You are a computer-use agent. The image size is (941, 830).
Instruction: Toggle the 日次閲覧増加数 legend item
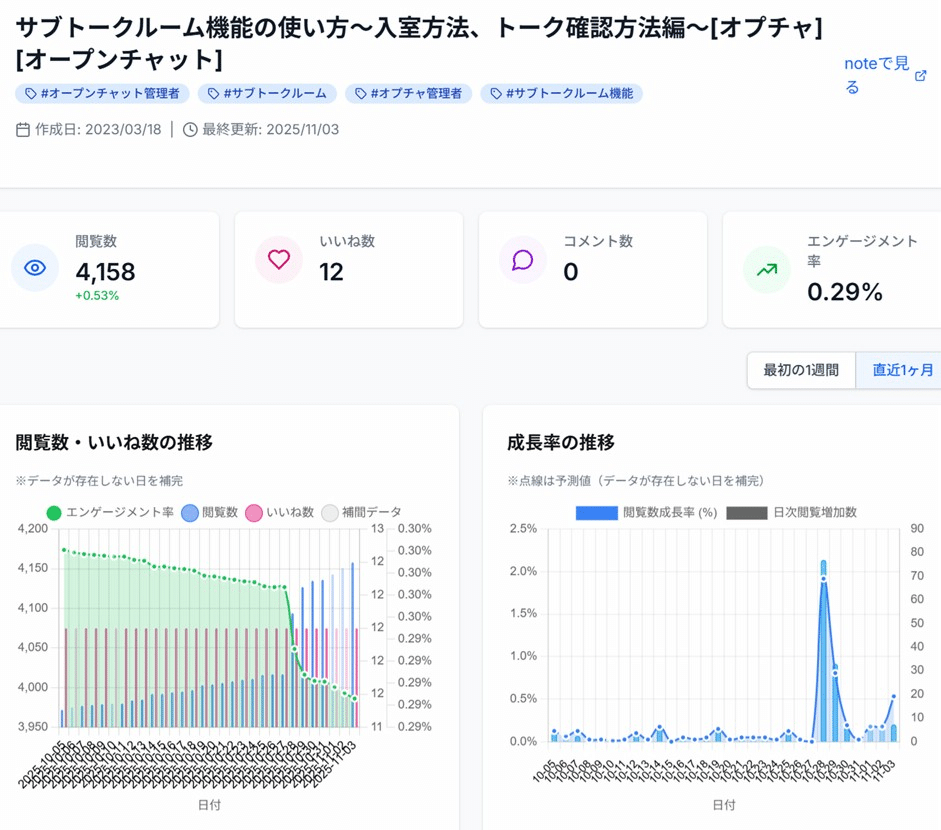pyautogui.click(x=792, y=513)
